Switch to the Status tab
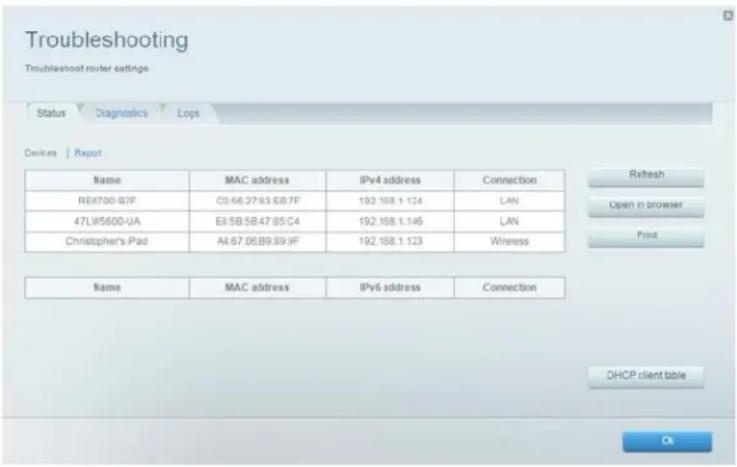Screen dimensions: 737x467 pyautogui.click(x=52, y=113)
